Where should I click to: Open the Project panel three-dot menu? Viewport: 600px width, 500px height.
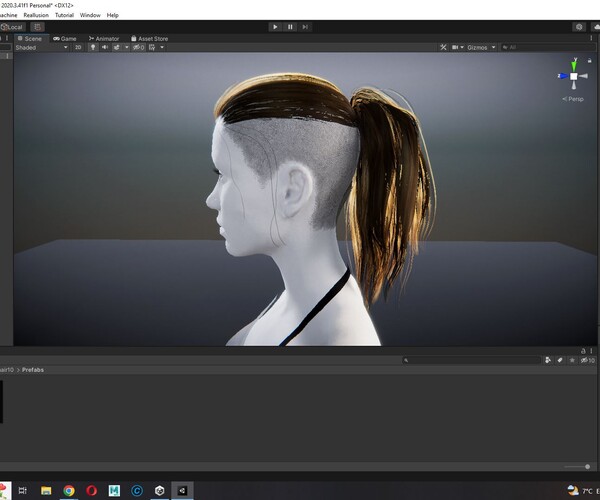click(x=592, y=351)
